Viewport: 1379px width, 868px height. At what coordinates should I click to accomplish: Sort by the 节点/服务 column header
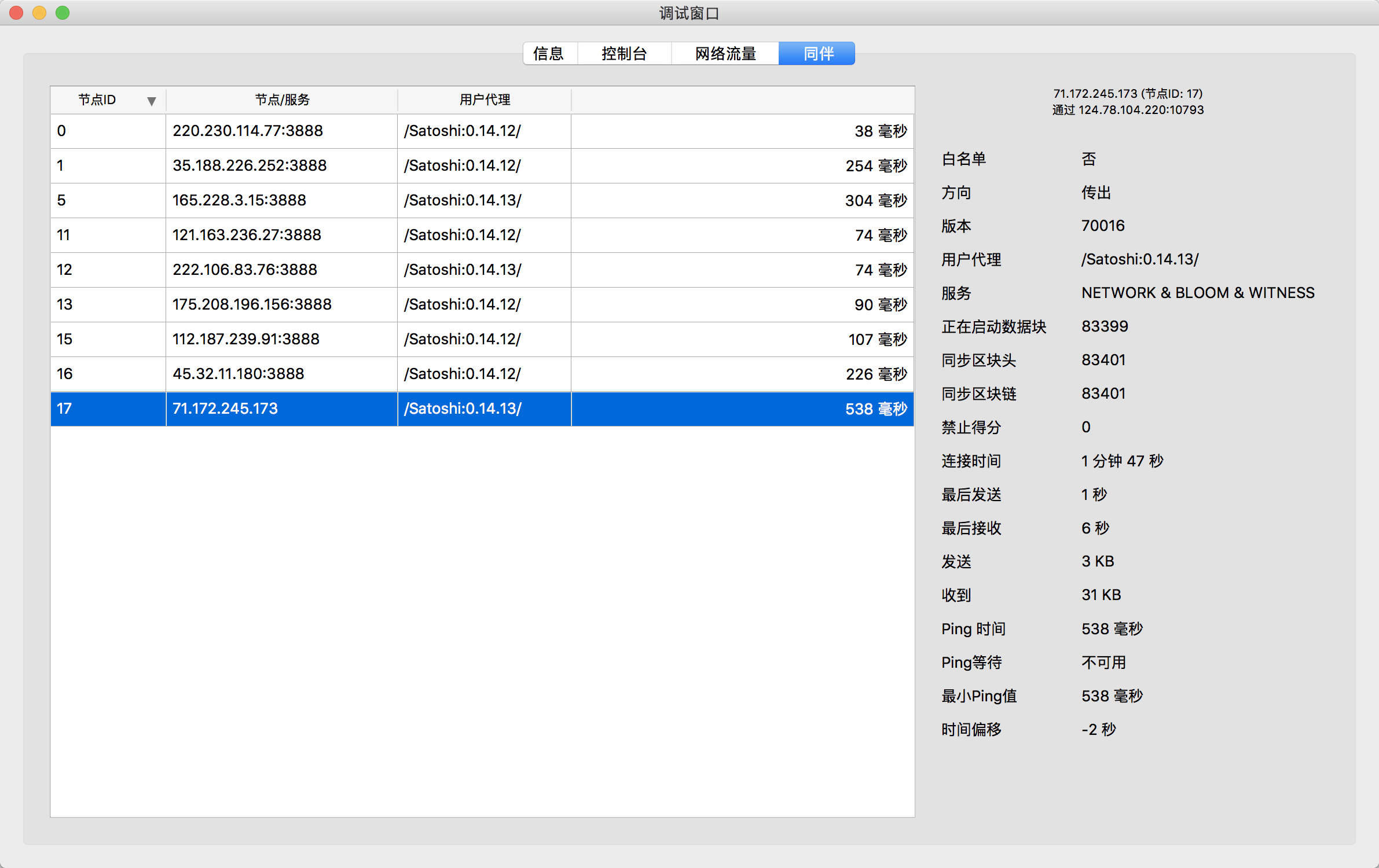[282, 100]
